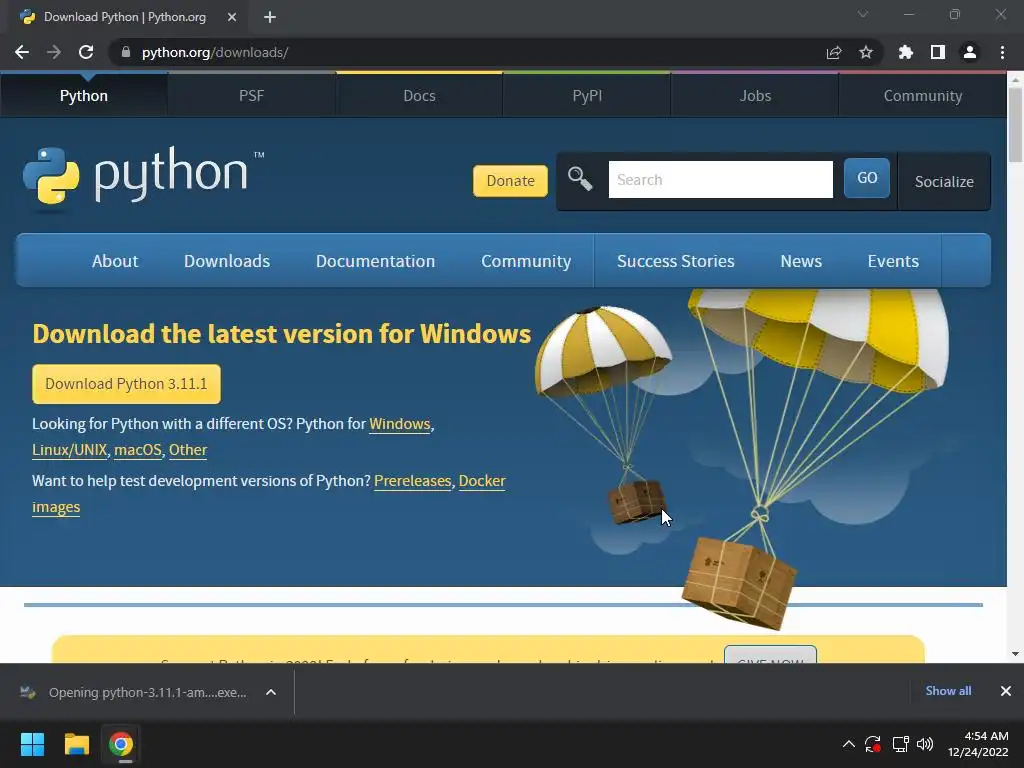Go back to the previous page
1024x768 pixels.
pos(22,52)
